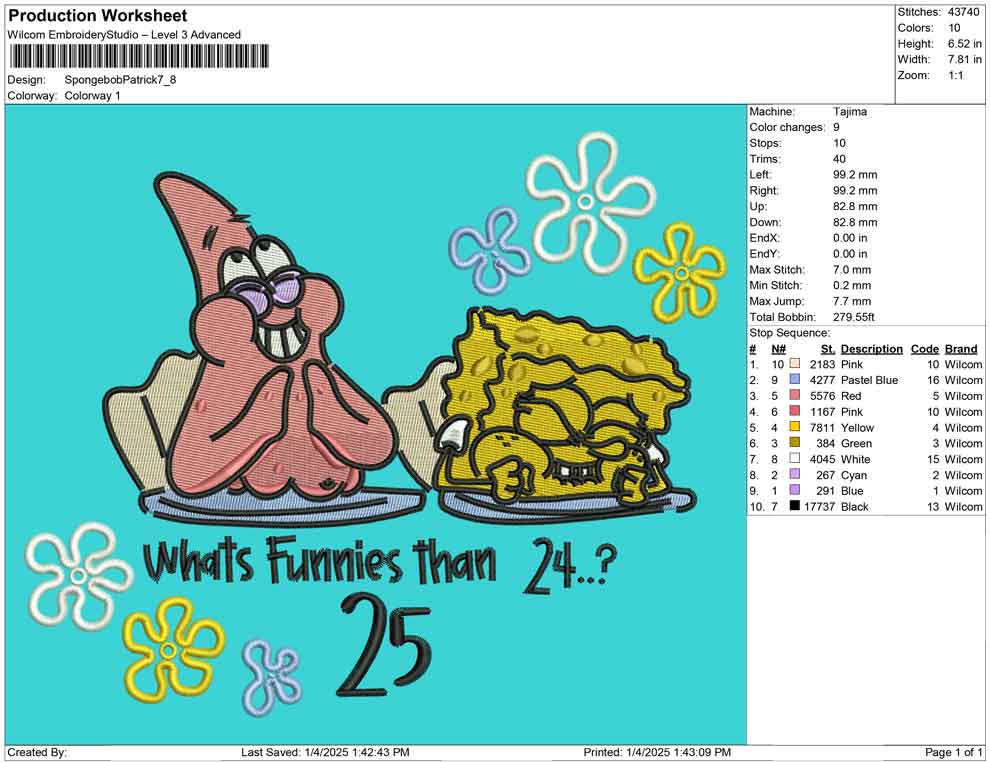990x762 pixels.
Task: Click the embroidery design preview
Action: click(370, 420)
